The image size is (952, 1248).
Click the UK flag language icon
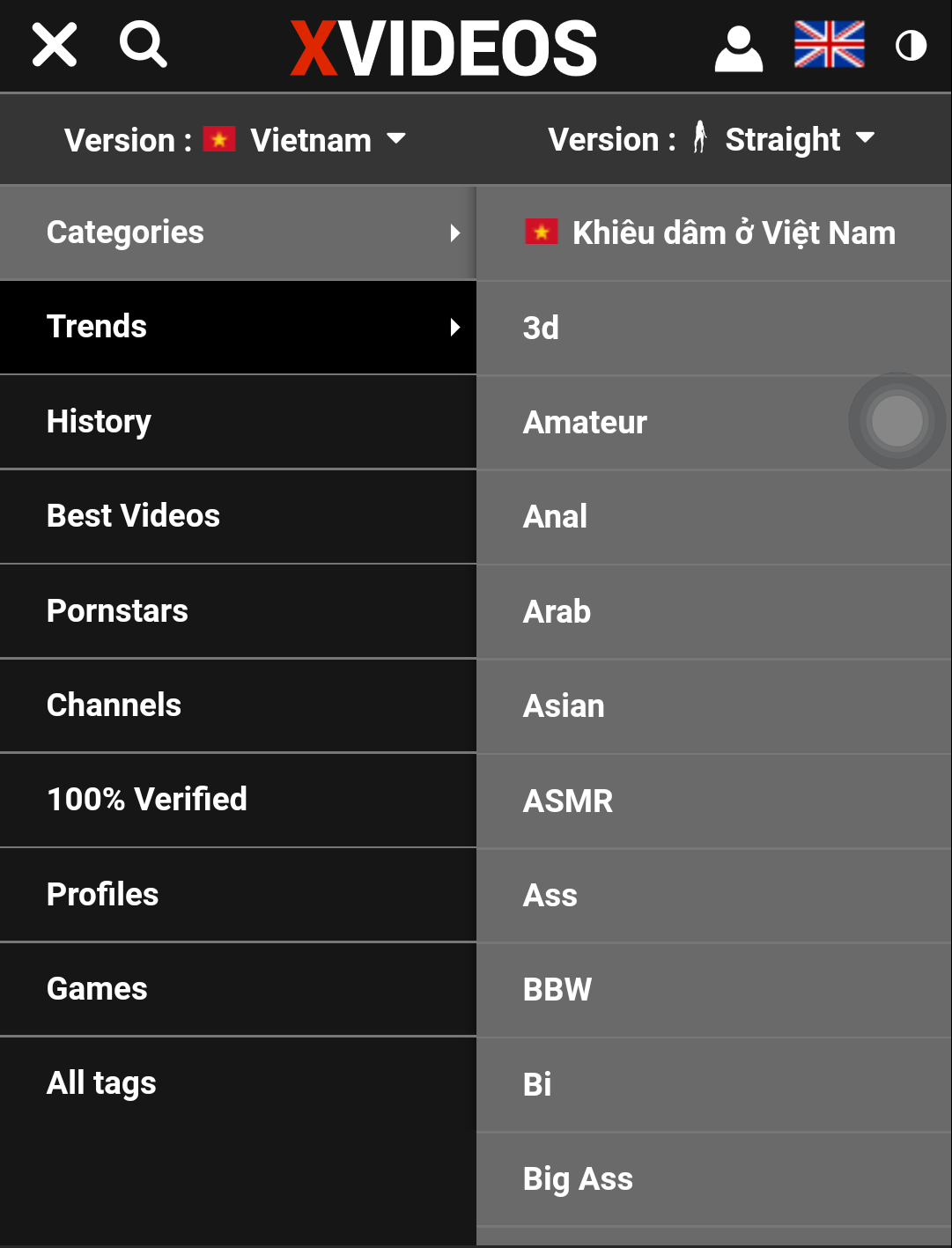829,45
